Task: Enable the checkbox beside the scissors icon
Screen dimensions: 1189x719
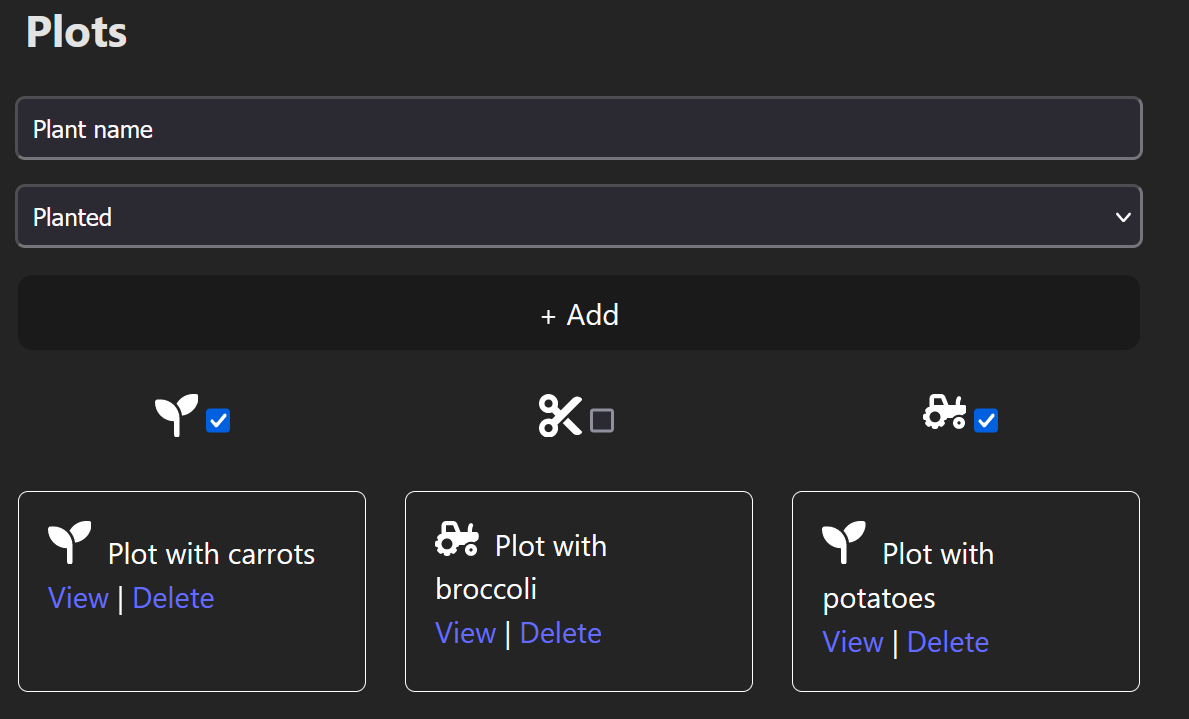Action: 602,421
